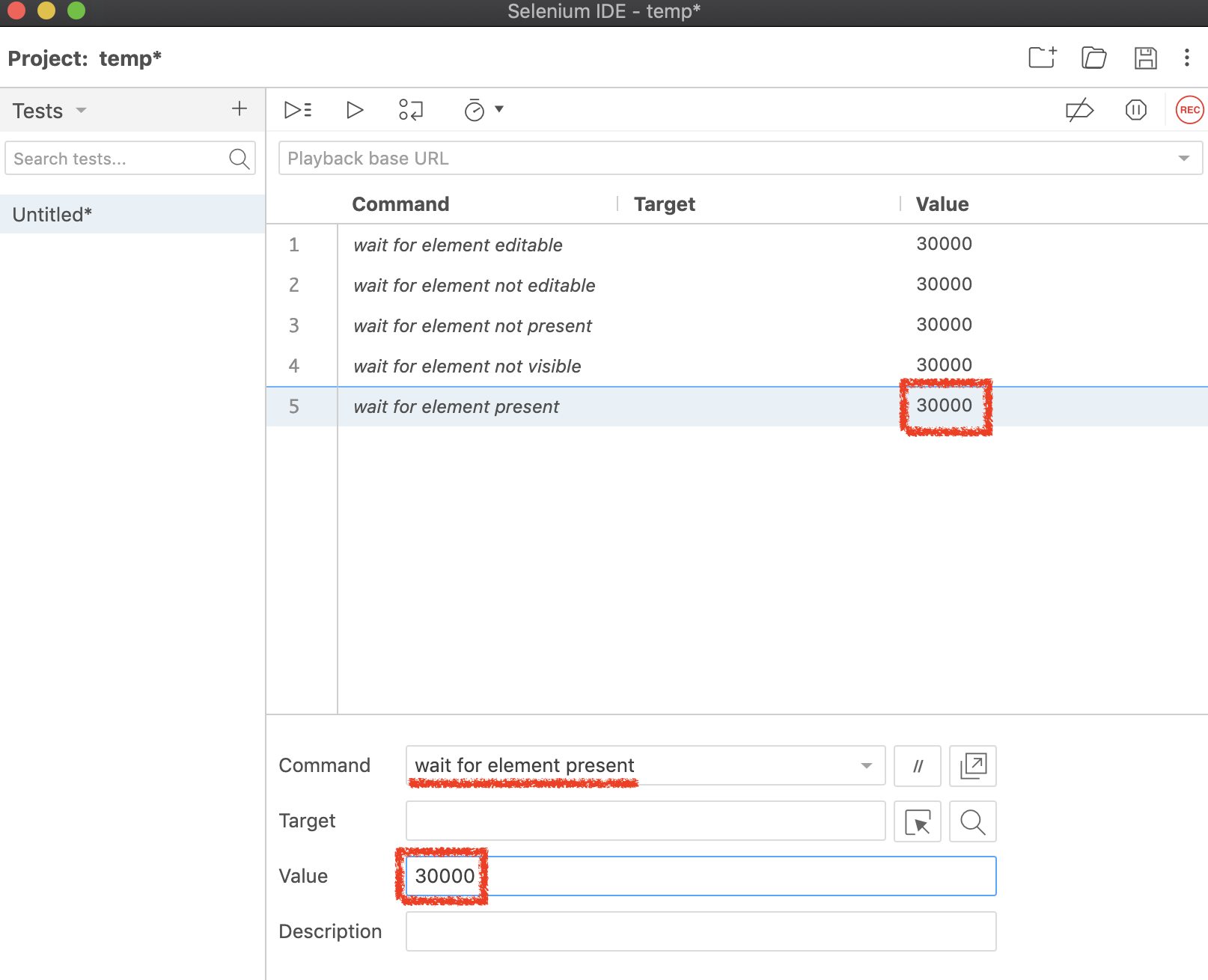Viewport: 1208px width, 980px height.
Task: Click the macOS yellow minimize window button
Action: 46,10
